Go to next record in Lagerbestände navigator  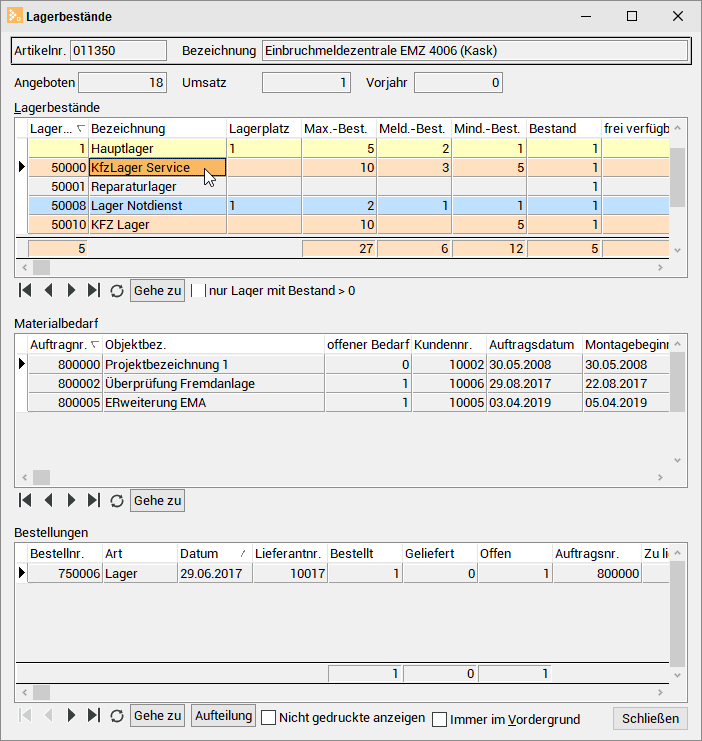(x=71, y=290)
